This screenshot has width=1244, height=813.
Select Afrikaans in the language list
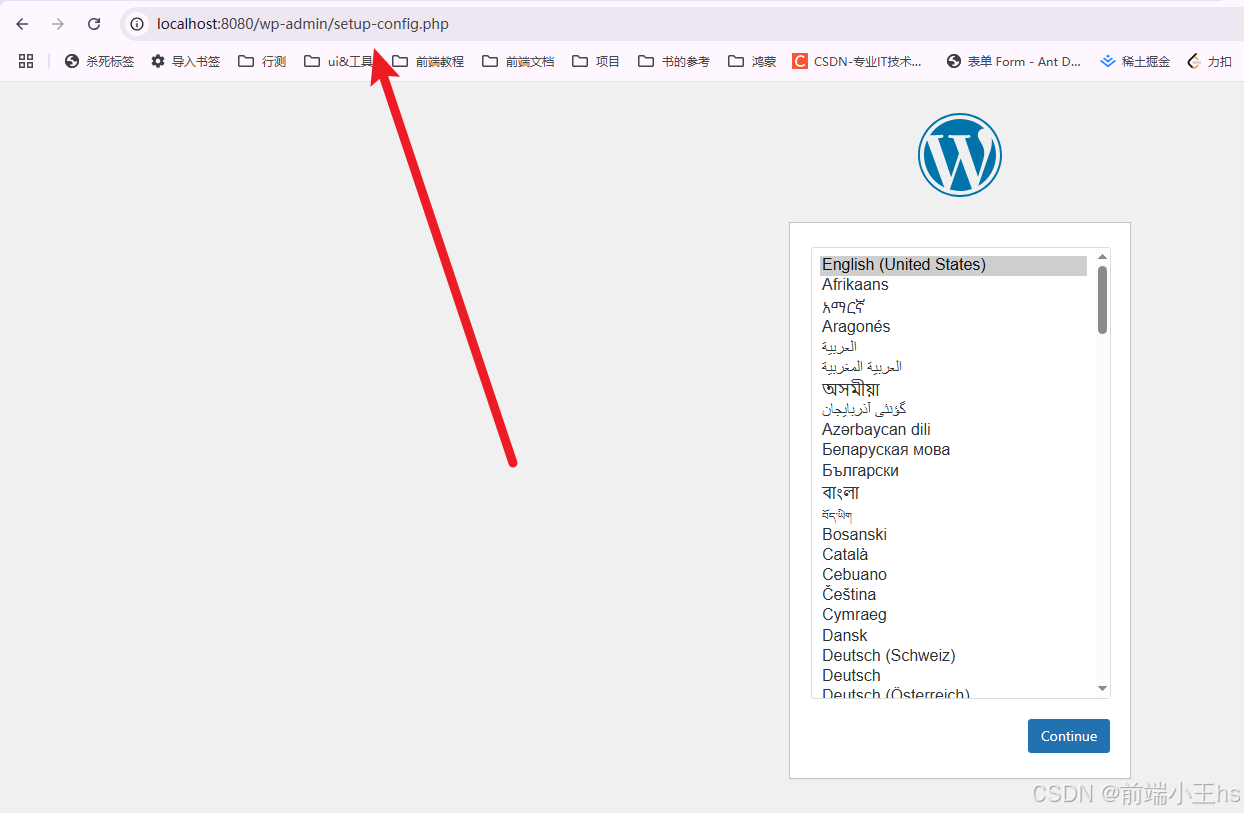tap(953, 285)
